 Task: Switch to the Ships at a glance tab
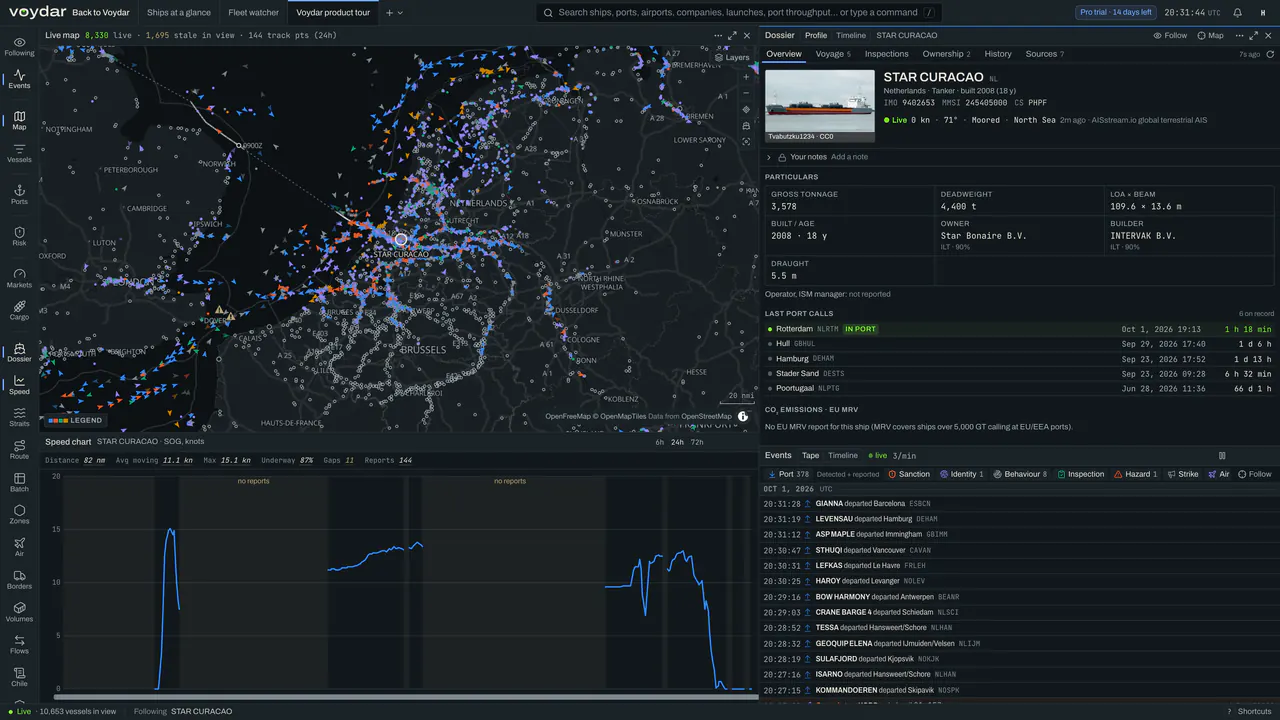[178, 13]
